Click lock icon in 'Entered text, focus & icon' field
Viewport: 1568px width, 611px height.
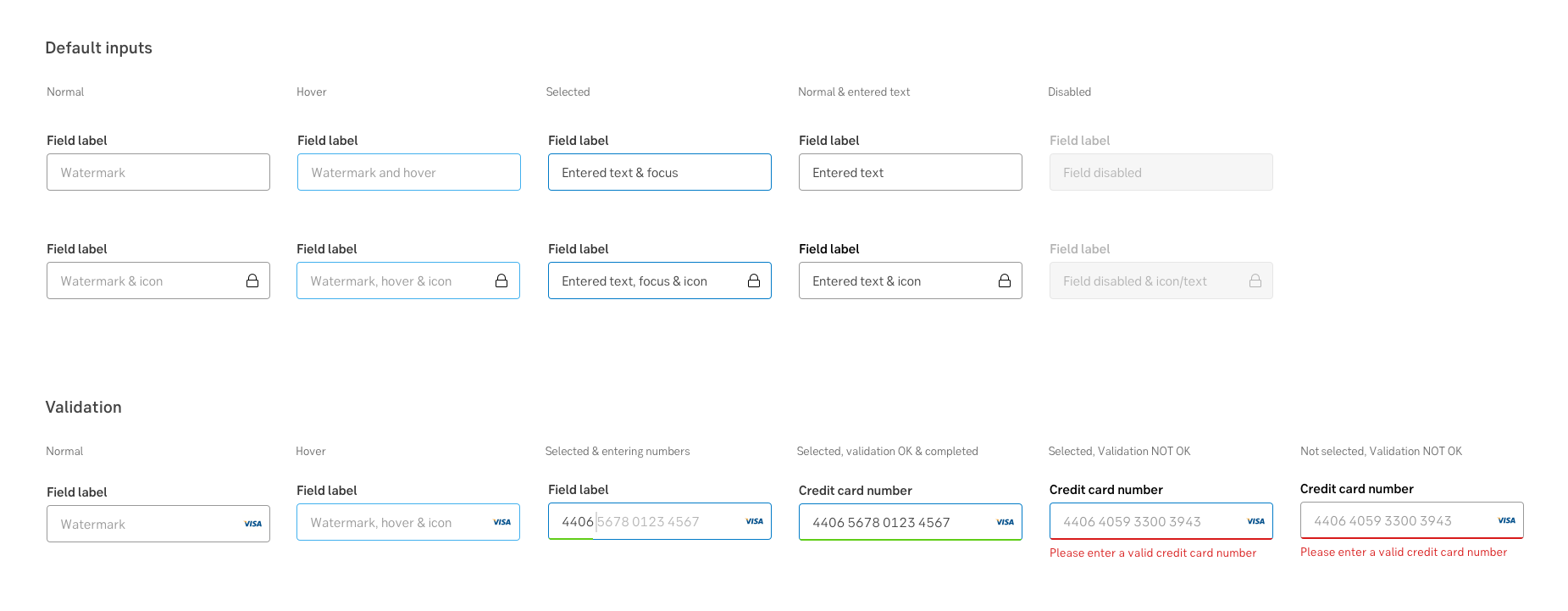[x=754, y=281]
